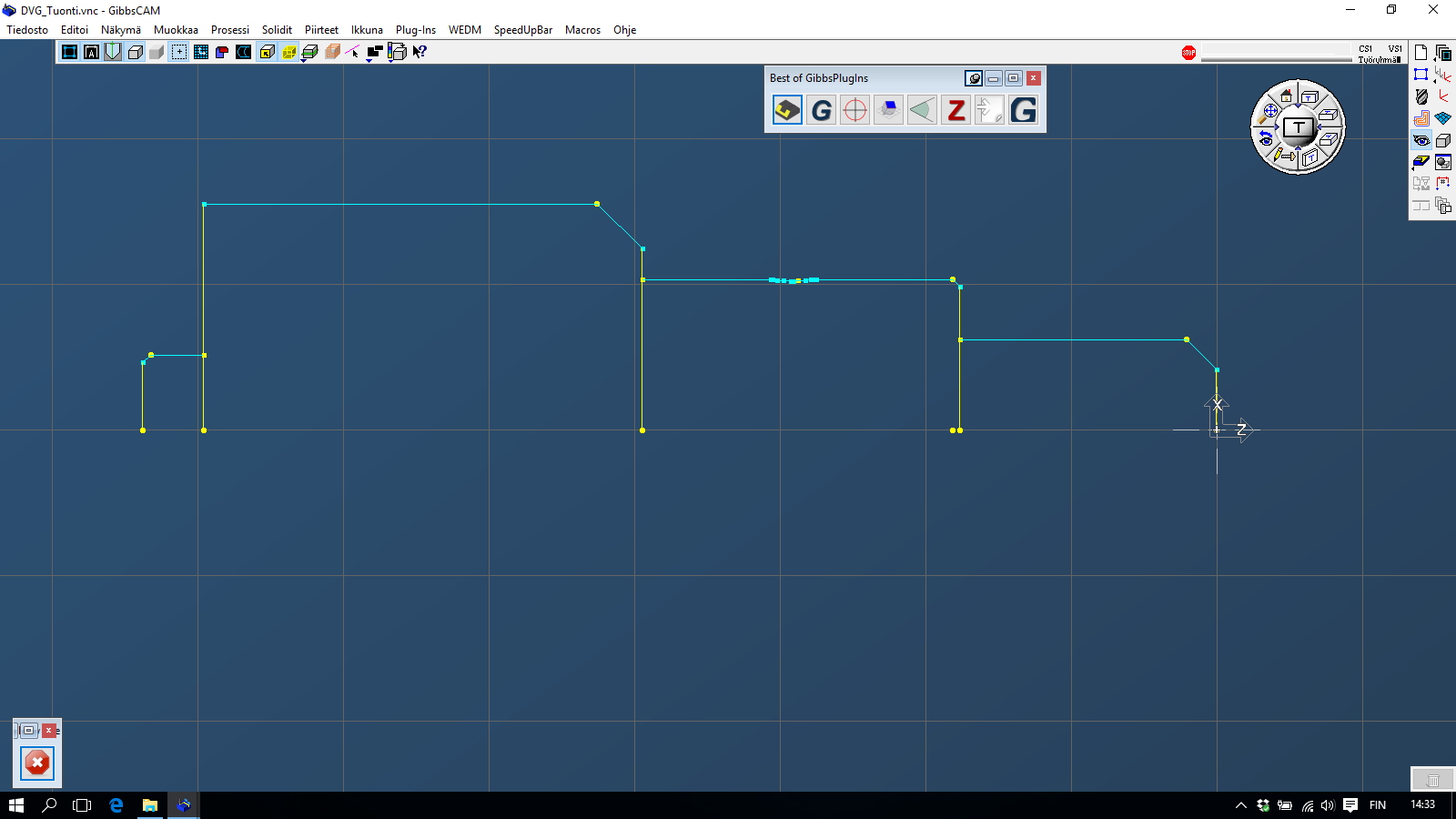This screenshot has height=819, width=1456.
Task: Click the blank document icon in right palette
Action: point(1421,53)
